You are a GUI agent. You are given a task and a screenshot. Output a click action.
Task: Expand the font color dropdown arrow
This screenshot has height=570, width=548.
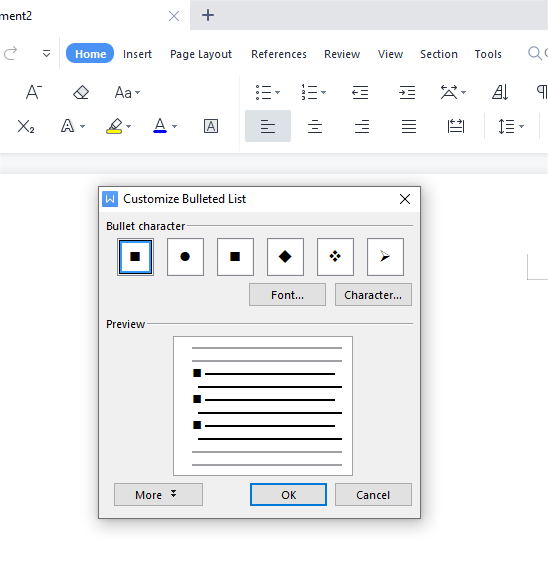click(x=175, y=127)
